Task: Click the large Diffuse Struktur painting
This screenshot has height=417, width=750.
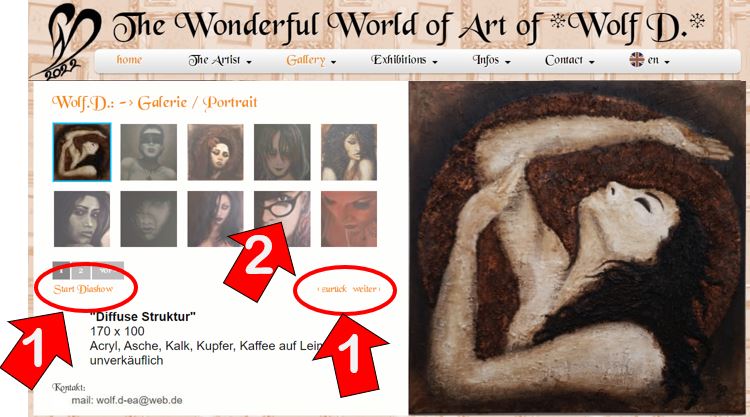Action: 577,248
